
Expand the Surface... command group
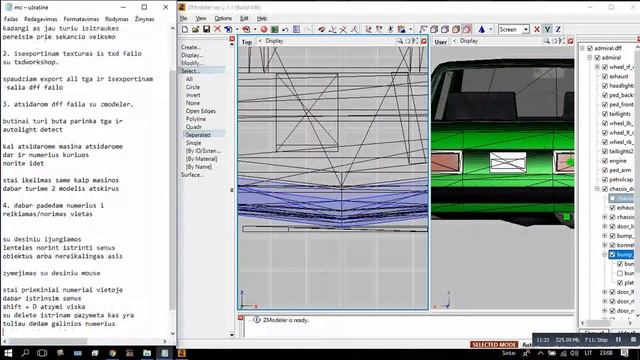(192, 175)
